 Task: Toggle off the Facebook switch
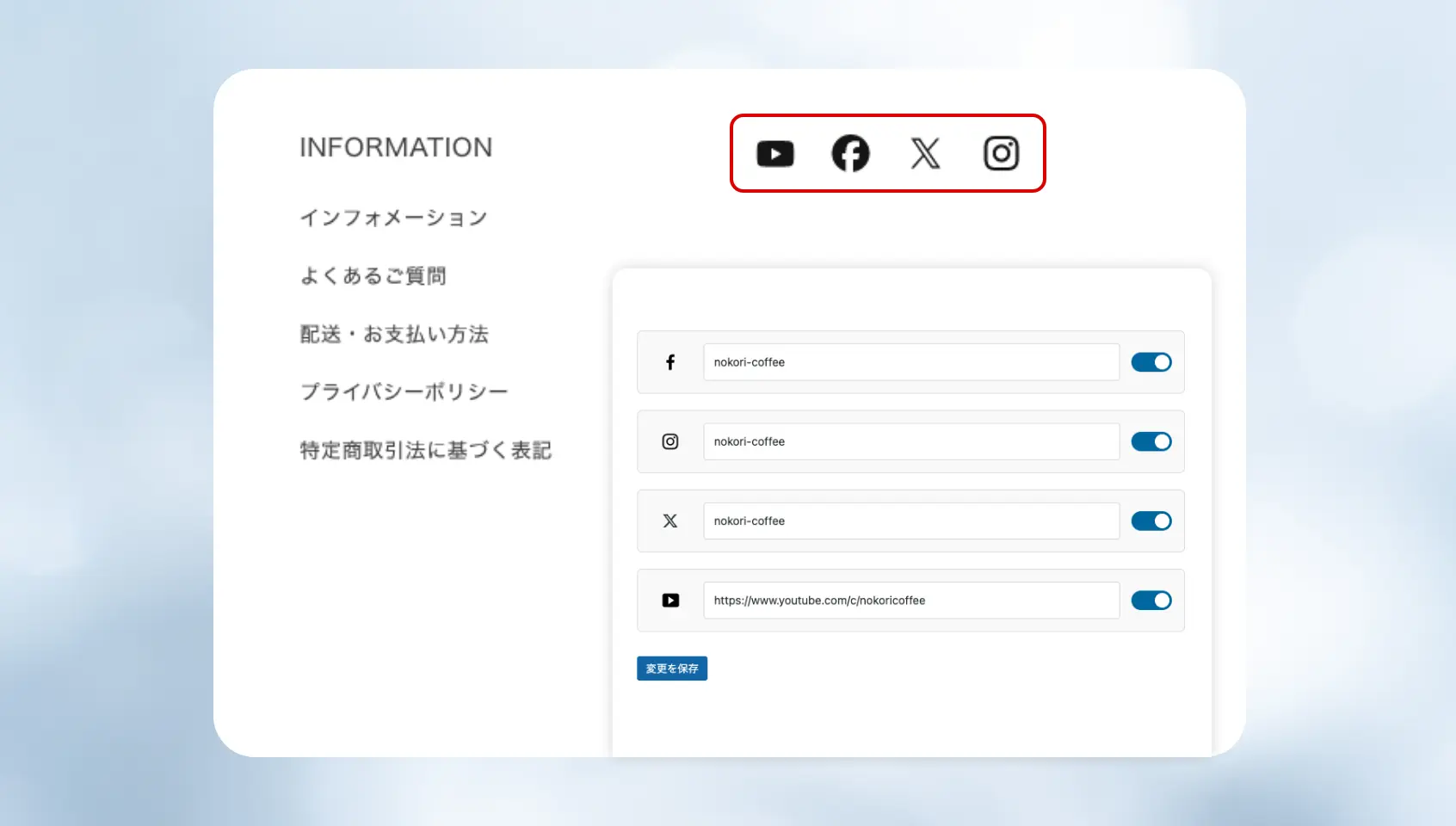pyautogui.click(x=1151, y=362)
